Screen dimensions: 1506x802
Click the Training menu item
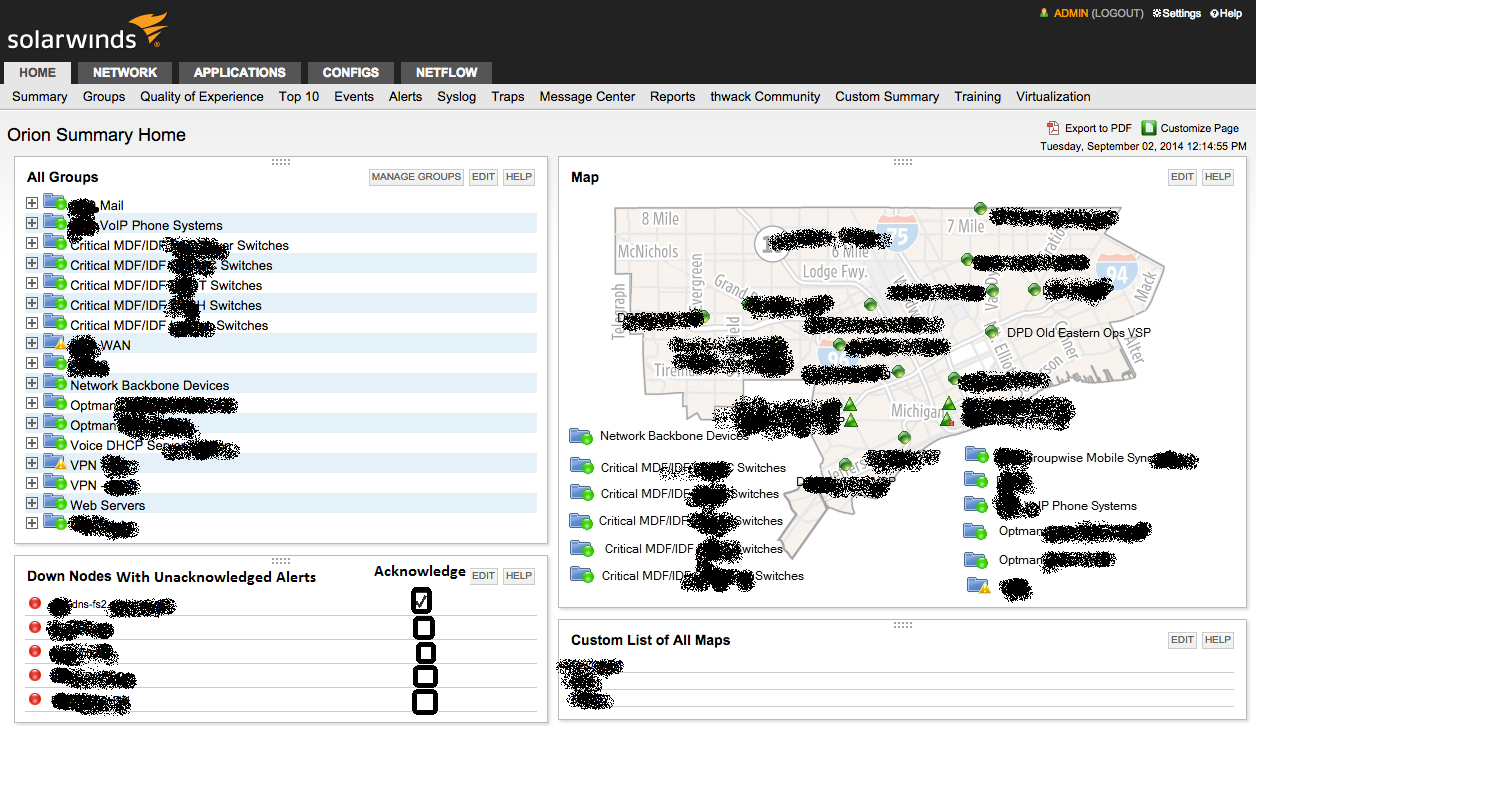[x=977, y=97]
